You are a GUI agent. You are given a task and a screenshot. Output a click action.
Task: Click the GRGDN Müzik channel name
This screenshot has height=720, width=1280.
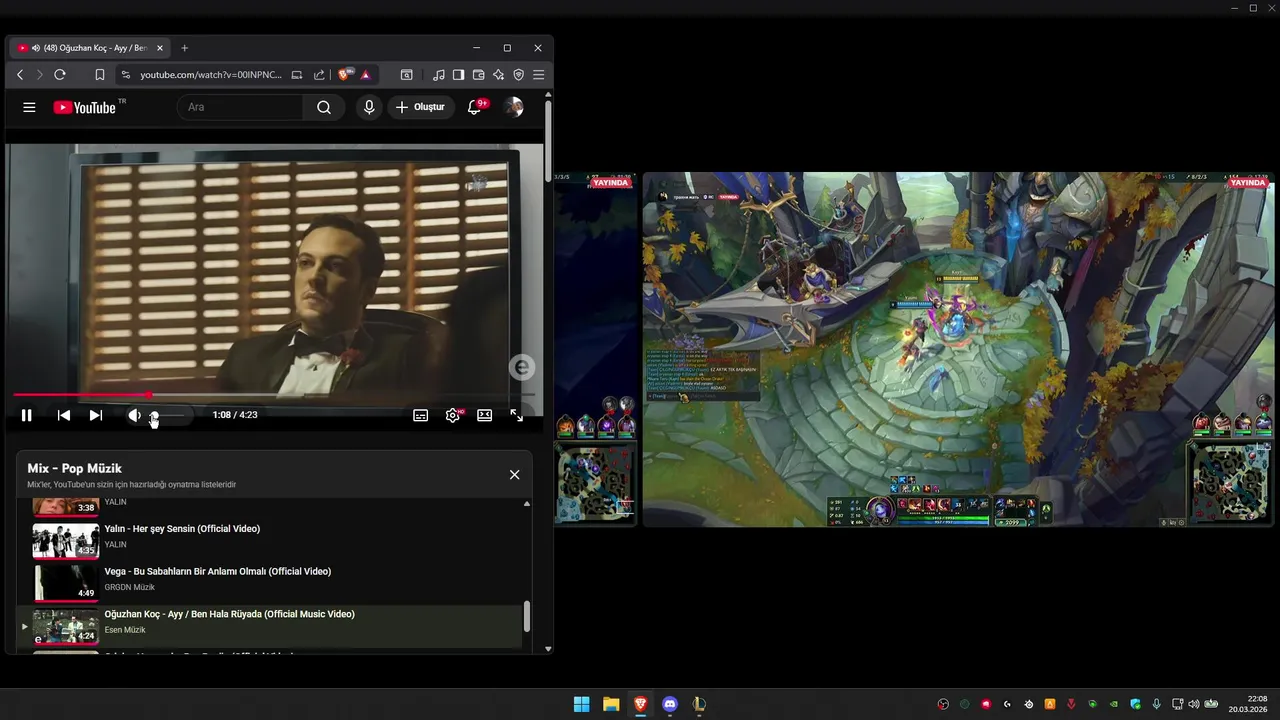tap(130, 587)
